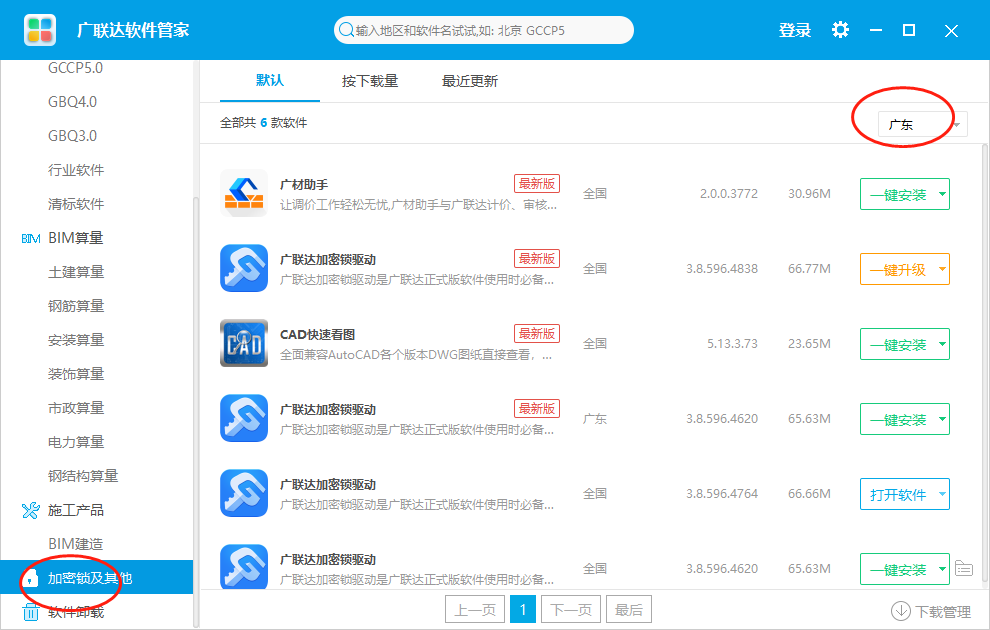
Task: Expand install arrow in the last software row
Action: click(942, 569)
